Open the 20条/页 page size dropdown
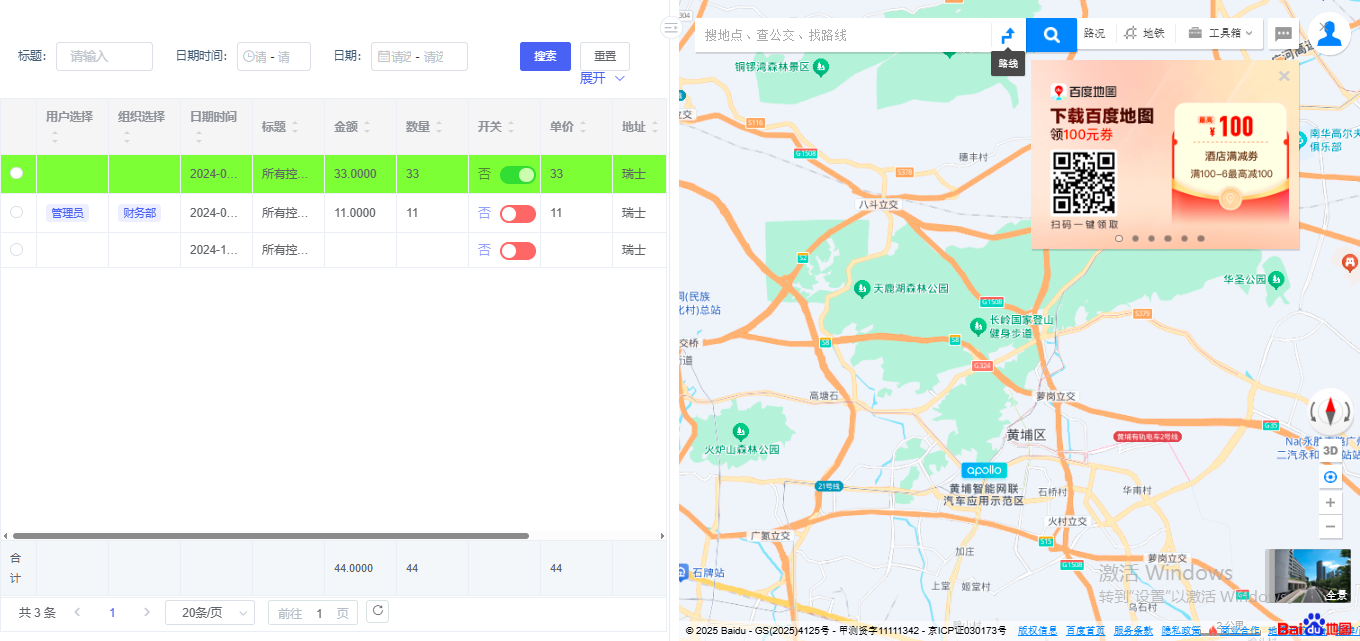This screenshot has height=641, width=1360. pyautogui.click(x=210, y=613)
